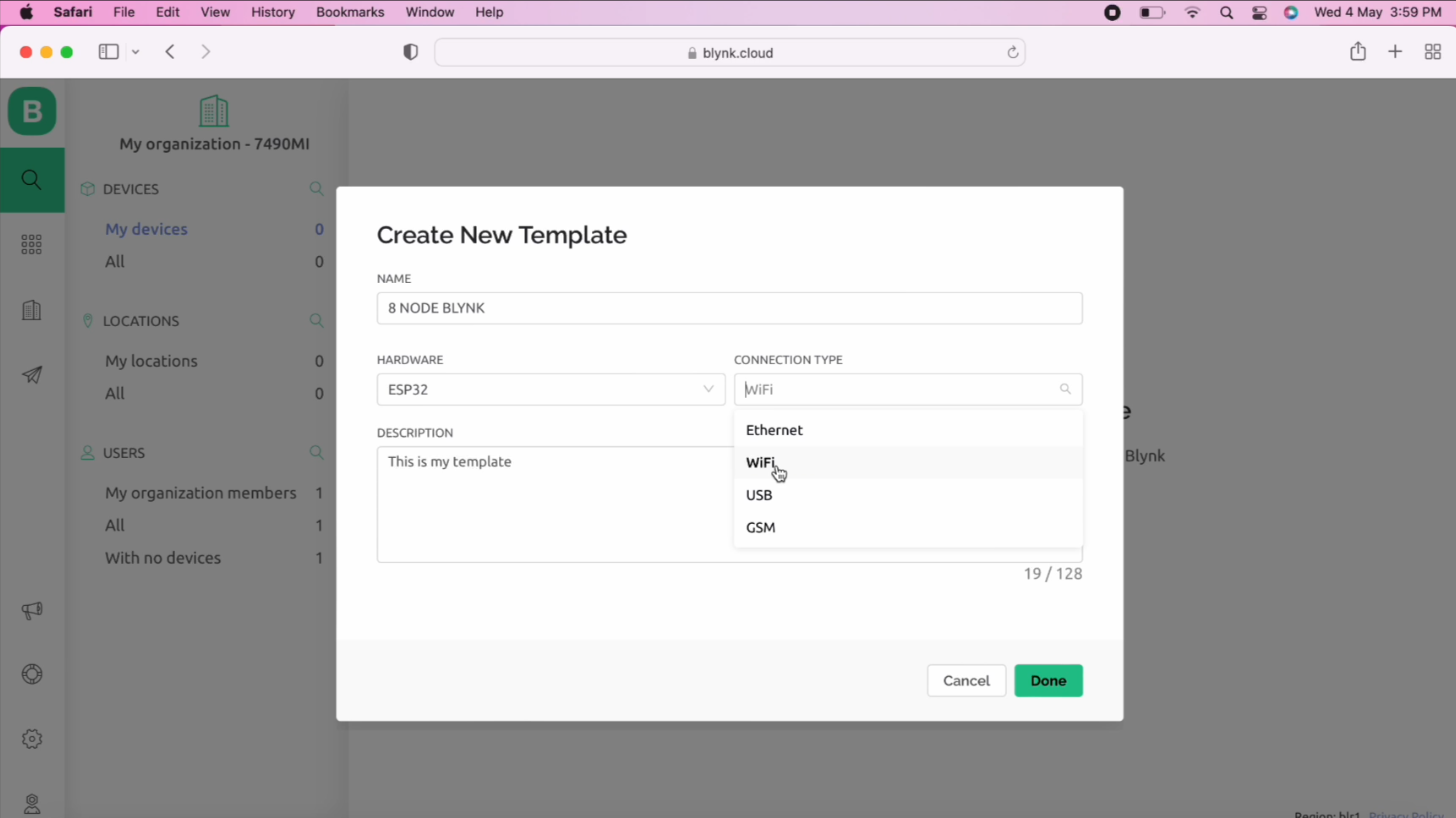Click the Blynk logo icon
Screen dimensions: 1456x818
[x=32, y=111]
